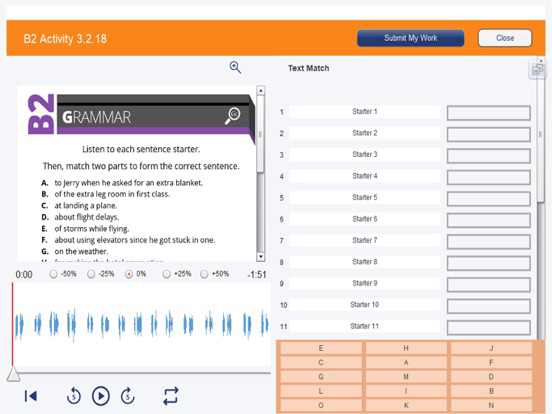Click the answer box for Starter 7
This screenshot has height=414, width=552.
[489, 242]
